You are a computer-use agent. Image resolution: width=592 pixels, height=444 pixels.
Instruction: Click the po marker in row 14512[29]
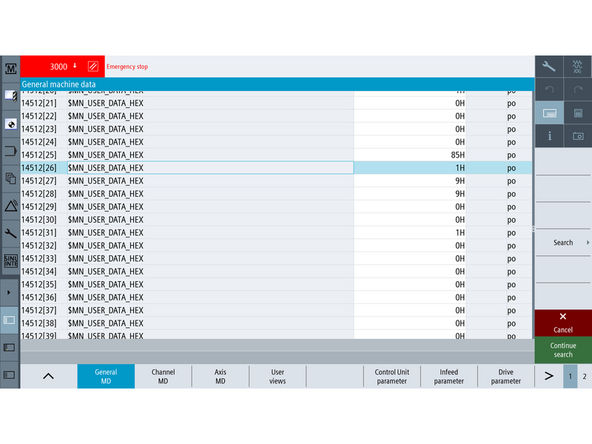(x=511, y=207)
